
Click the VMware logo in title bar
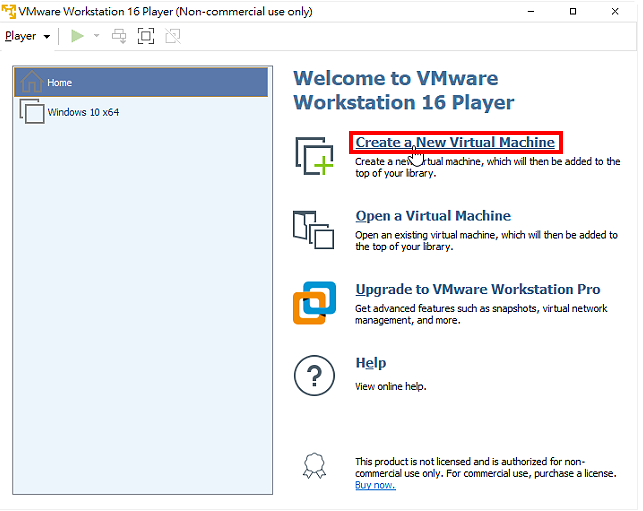(9, 11)
